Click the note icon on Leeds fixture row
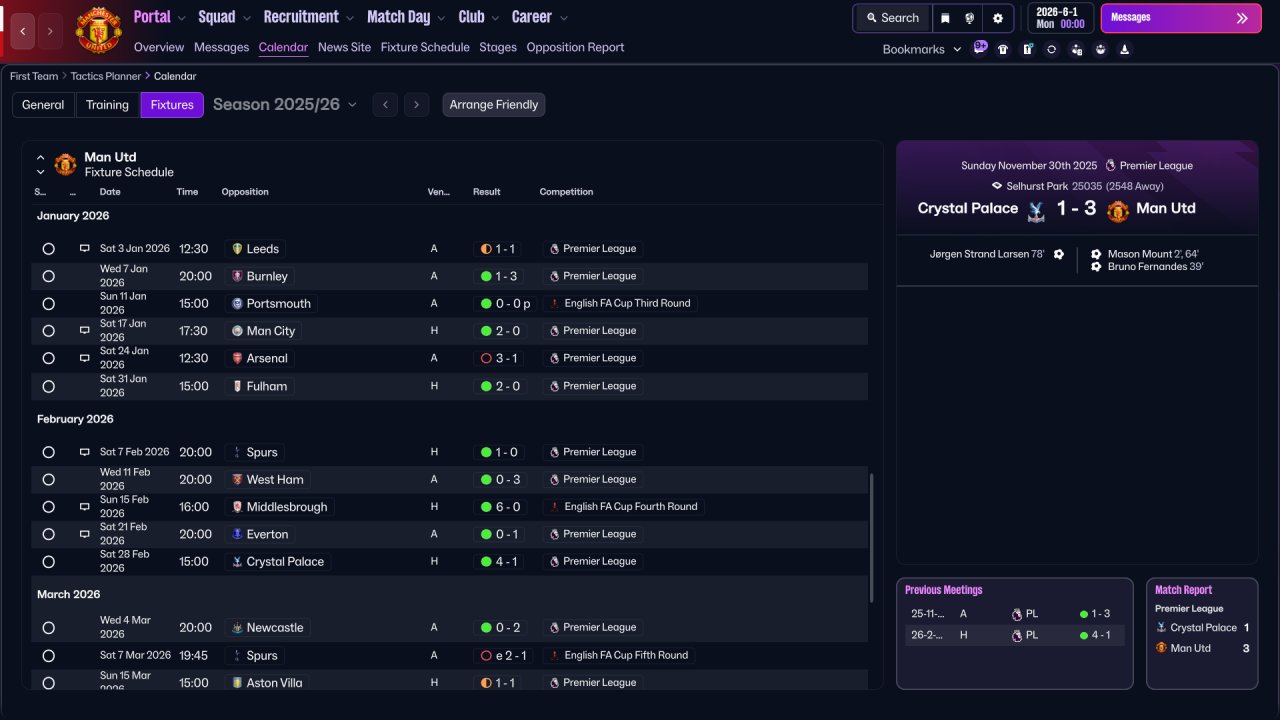 tap(85, 248)
